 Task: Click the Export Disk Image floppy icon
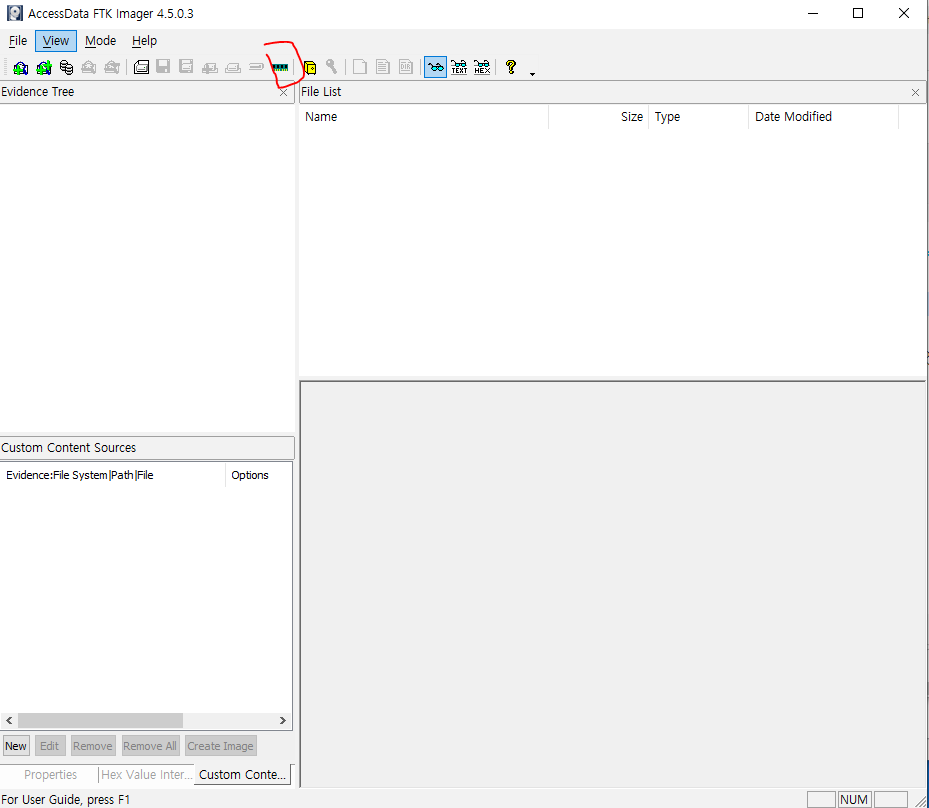click(164, 66)
